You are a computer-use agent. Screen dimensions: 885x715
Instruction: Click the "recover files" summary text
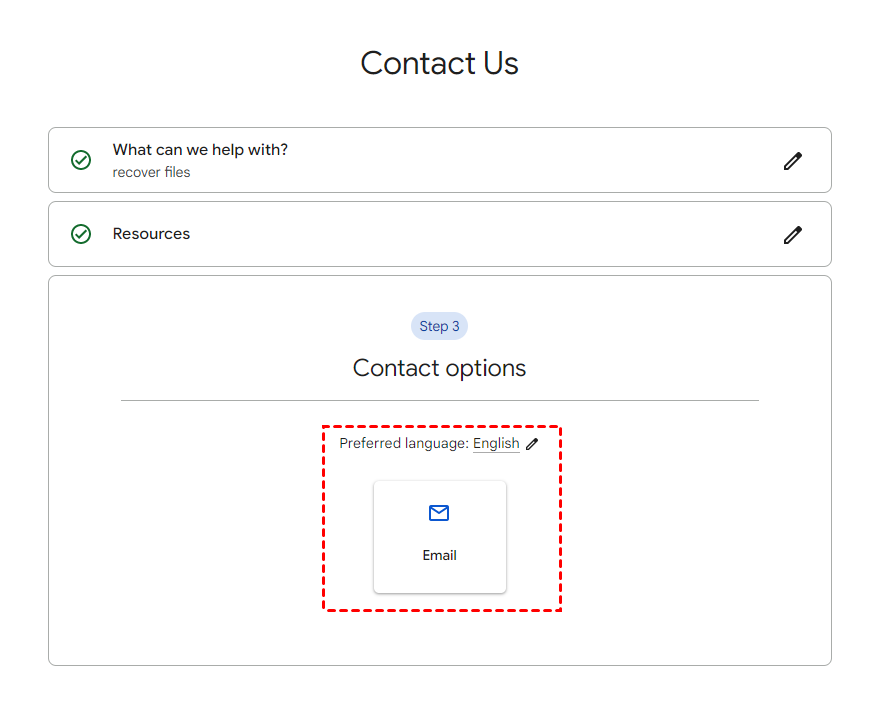pyautogui.click(x=151, y=172)
